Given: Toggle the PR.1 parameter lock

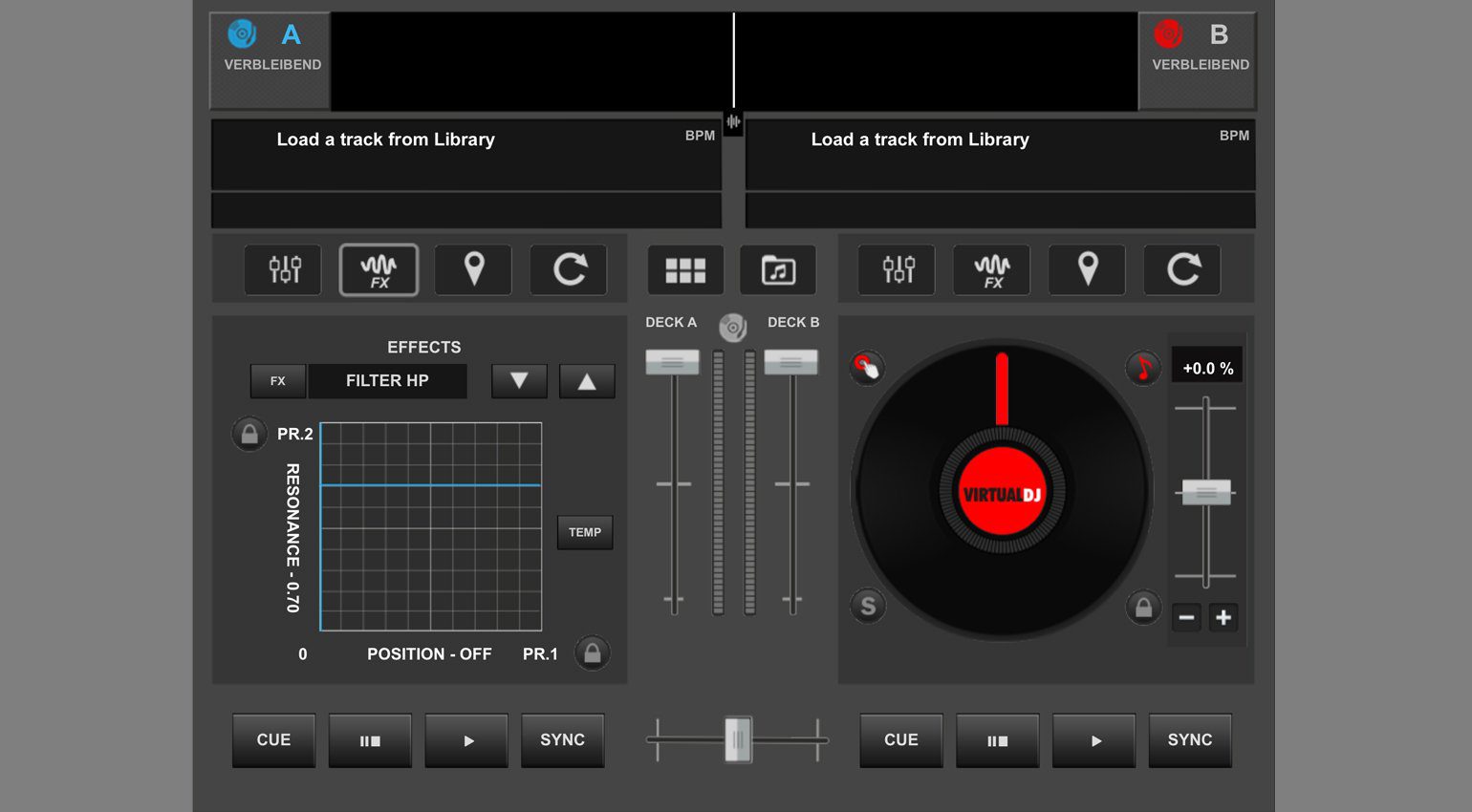Looking at the screenshot, I should point(593,653).
